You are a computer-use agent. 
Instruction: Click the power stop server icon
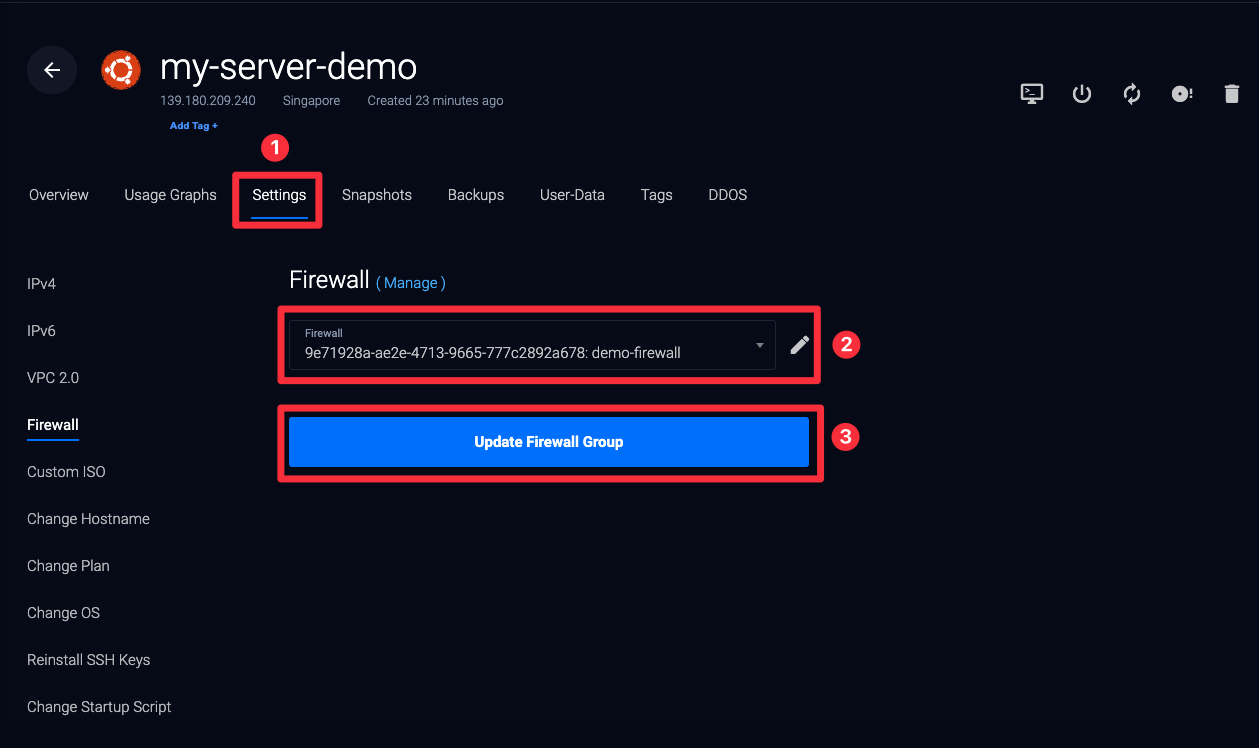pos(1082,94)
